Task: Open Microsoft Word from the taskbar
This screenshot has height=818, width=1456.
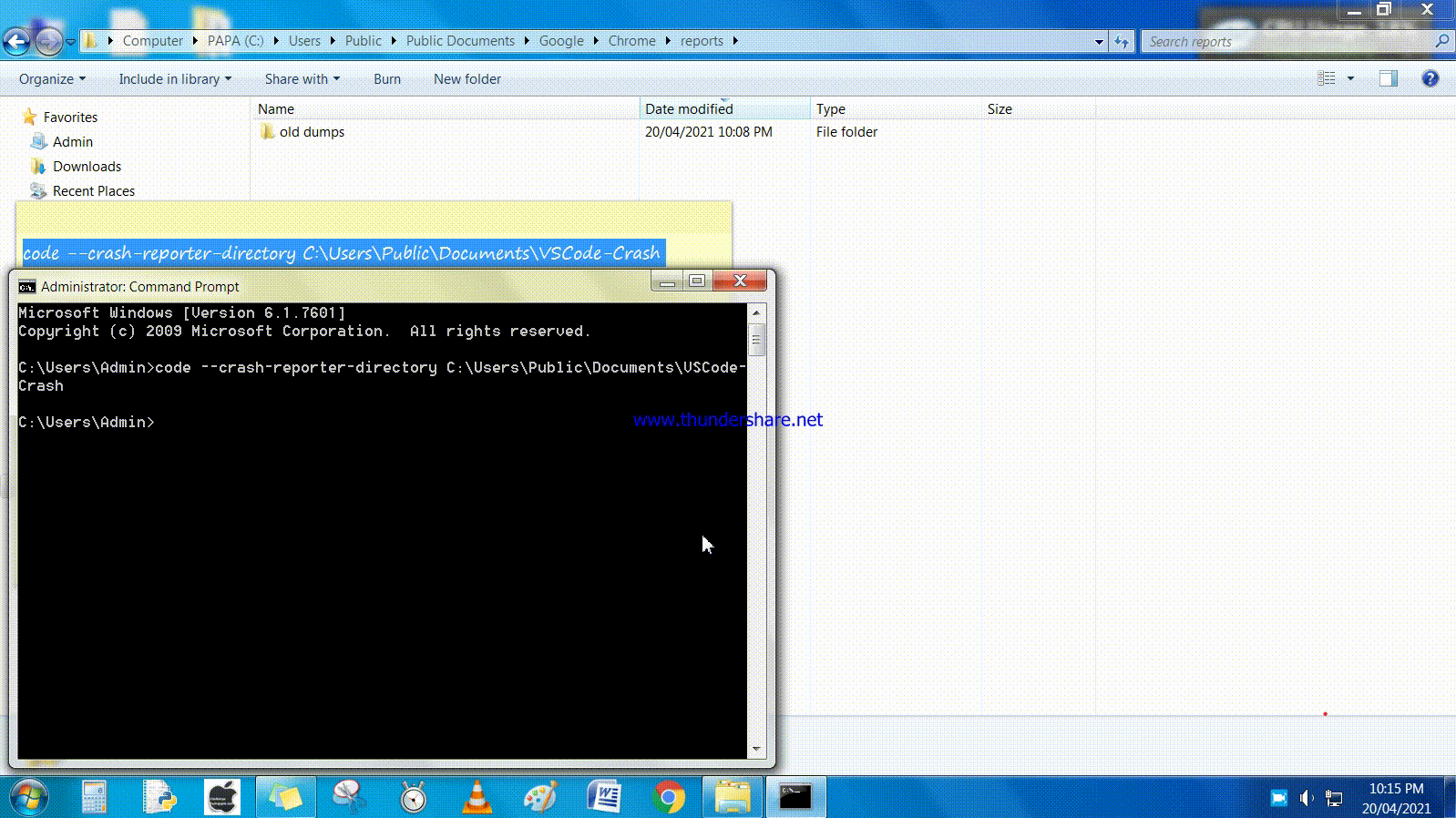Action: tap(604, 797)
